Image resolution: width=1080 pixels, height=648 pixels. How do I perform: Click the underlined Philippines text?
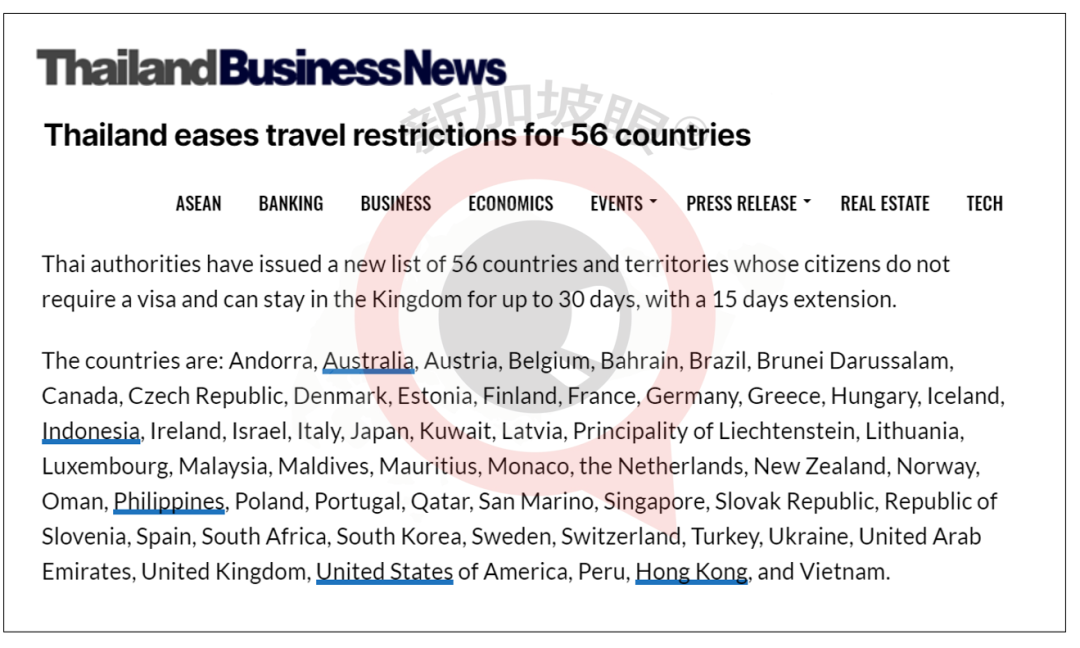coord(169,501)
